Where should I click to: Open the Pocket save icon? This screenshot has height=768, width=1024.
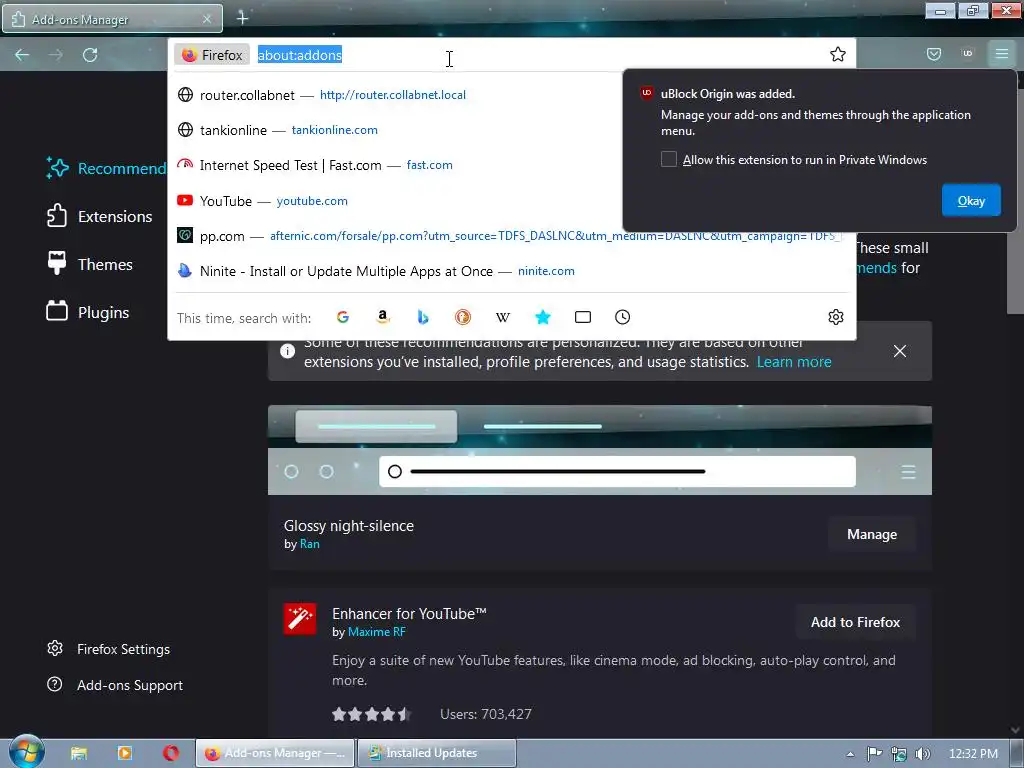click(x=934, y=54)
